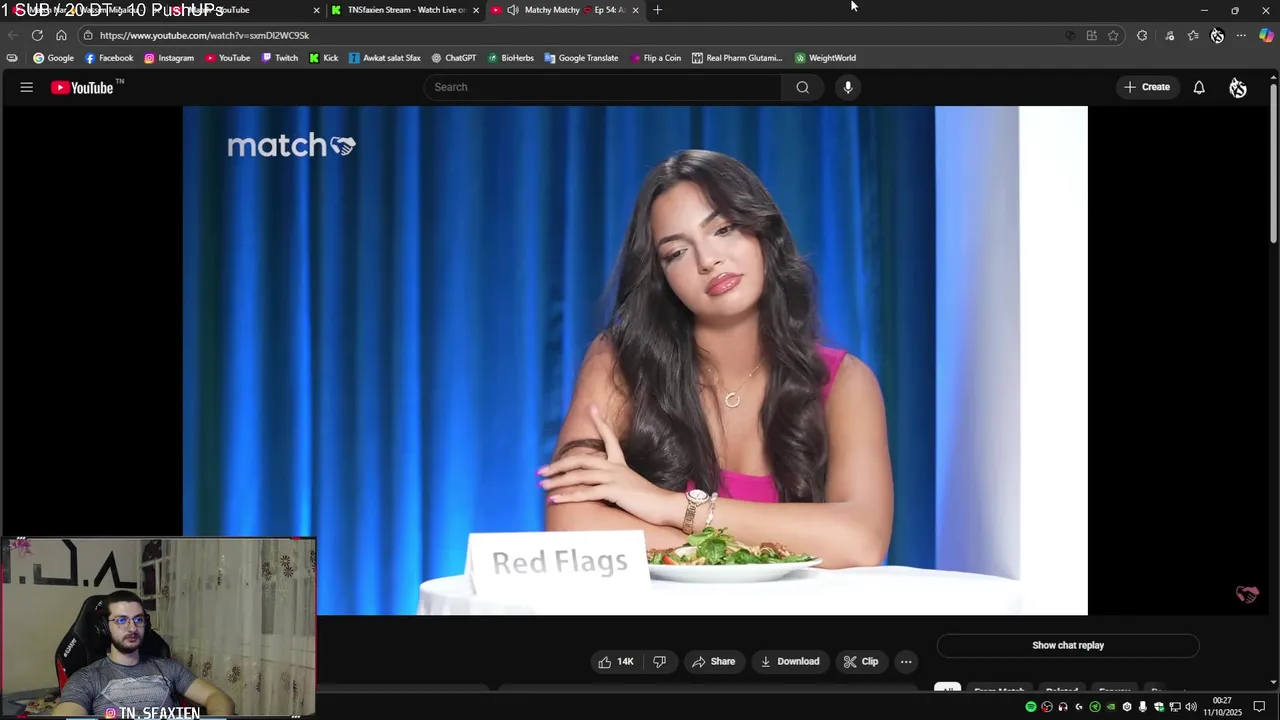This screenshot has height=720, width=1280.
Task: Share the video
Action: pyautogui.click(x=714, y=661)
